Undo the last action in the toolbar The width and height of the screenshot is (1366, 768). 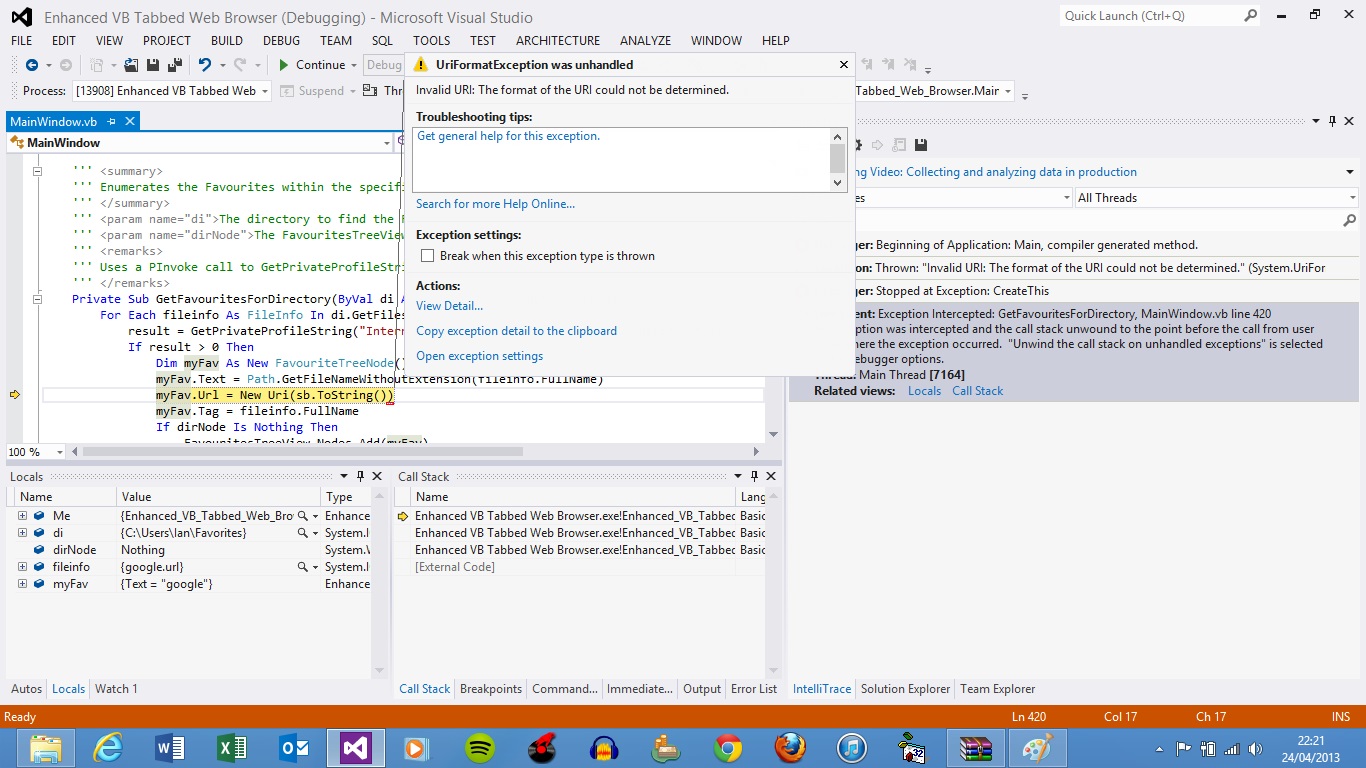(205, 65)
